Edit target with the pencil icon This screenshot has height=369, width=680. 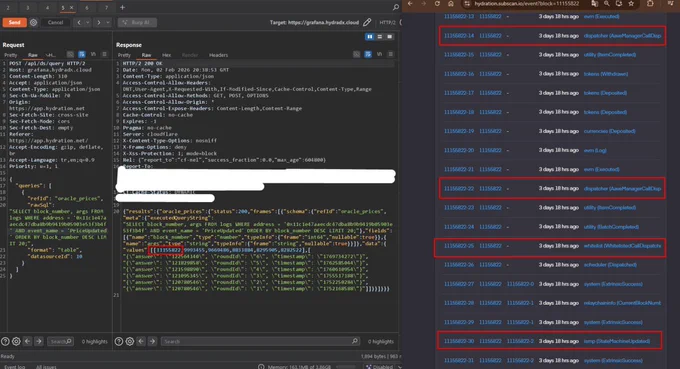click(x=367, y=22)
